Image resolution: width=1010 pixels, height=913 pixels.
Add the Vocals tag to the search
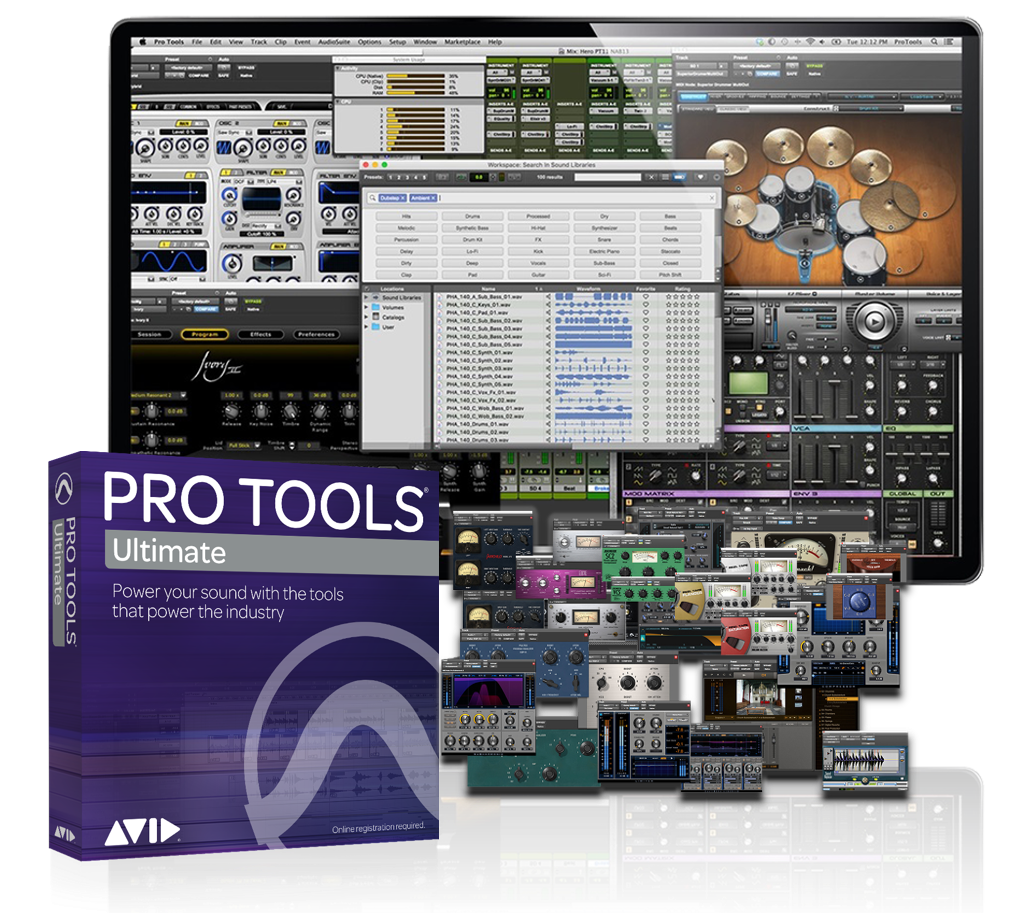pyautogui.click(x=538, y=263)
